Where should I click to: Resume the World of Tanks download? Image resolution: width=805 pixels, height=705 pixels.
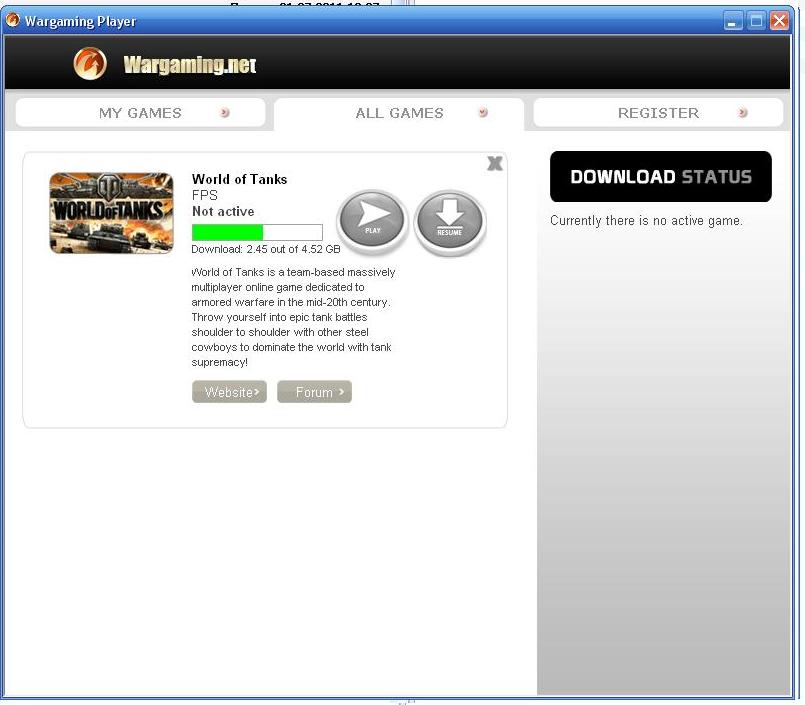click(x=450, y=222)
